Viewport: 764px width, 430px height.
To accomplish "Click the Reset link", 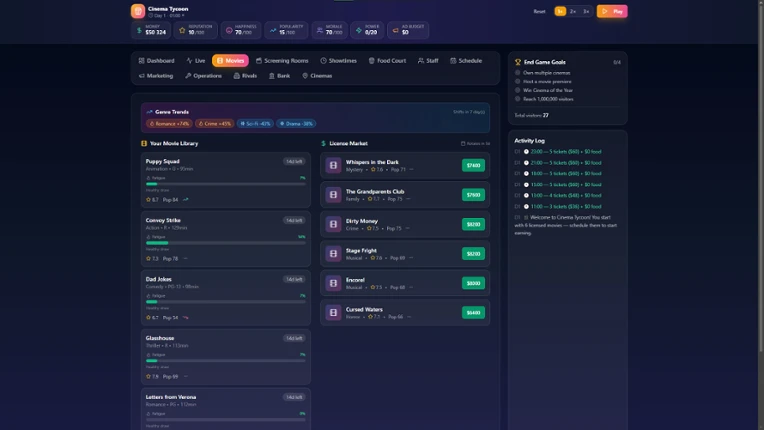I will tap(539, 11).
